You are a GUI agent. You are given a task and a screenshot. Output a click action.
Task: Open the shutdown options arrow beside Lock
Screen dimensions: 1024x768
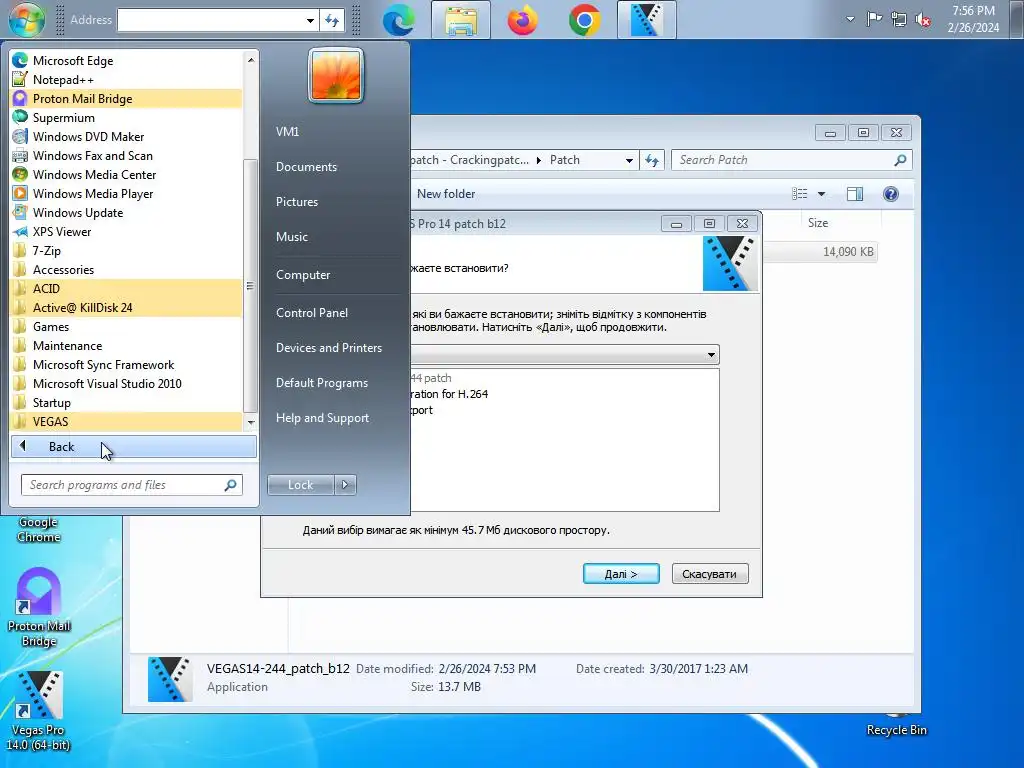tap(345, 485)
